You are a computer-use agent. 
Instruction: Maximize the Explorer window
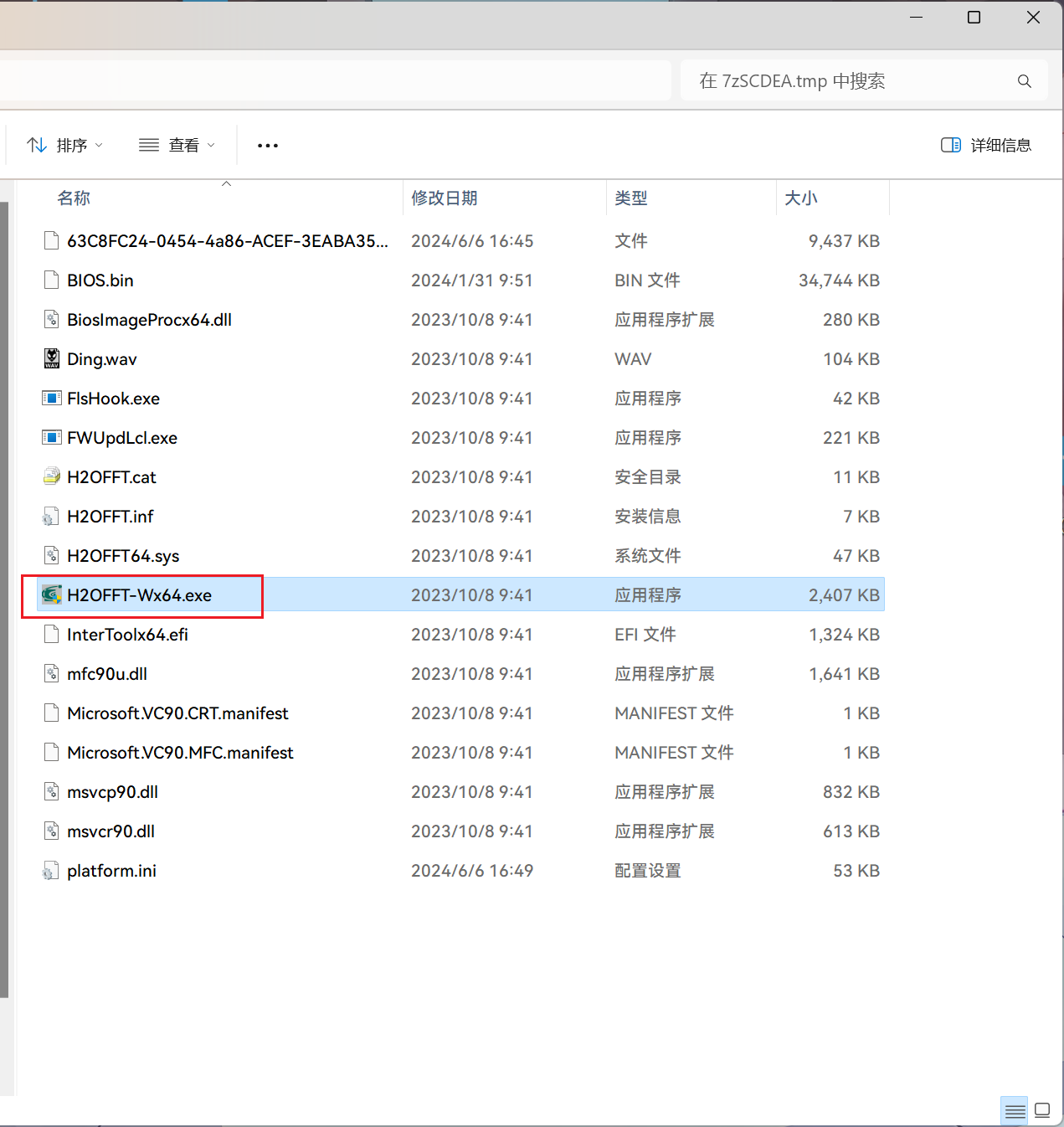974,18
